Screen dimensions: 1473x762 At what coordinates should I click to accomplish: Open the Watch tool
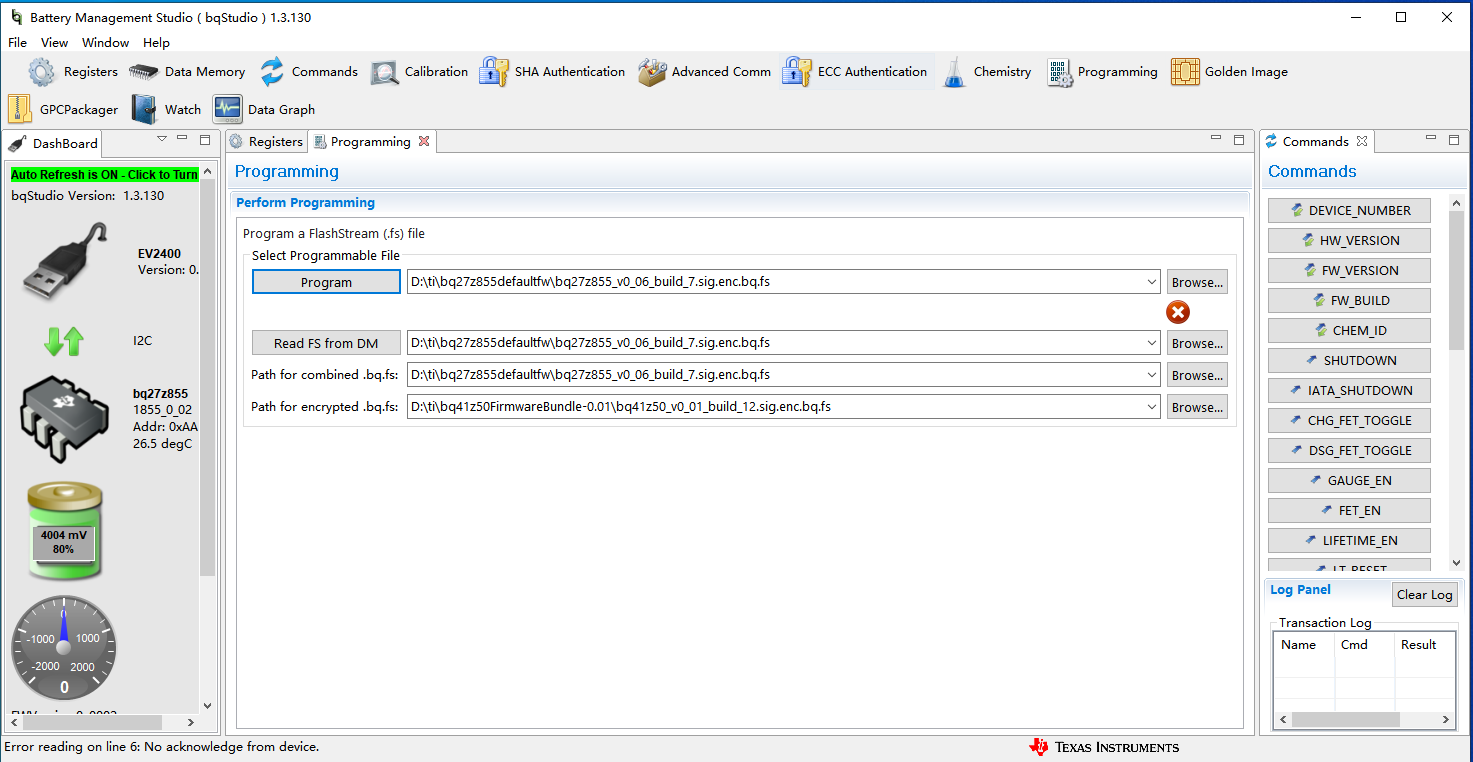pyautogui.click(x=166, y=110)
